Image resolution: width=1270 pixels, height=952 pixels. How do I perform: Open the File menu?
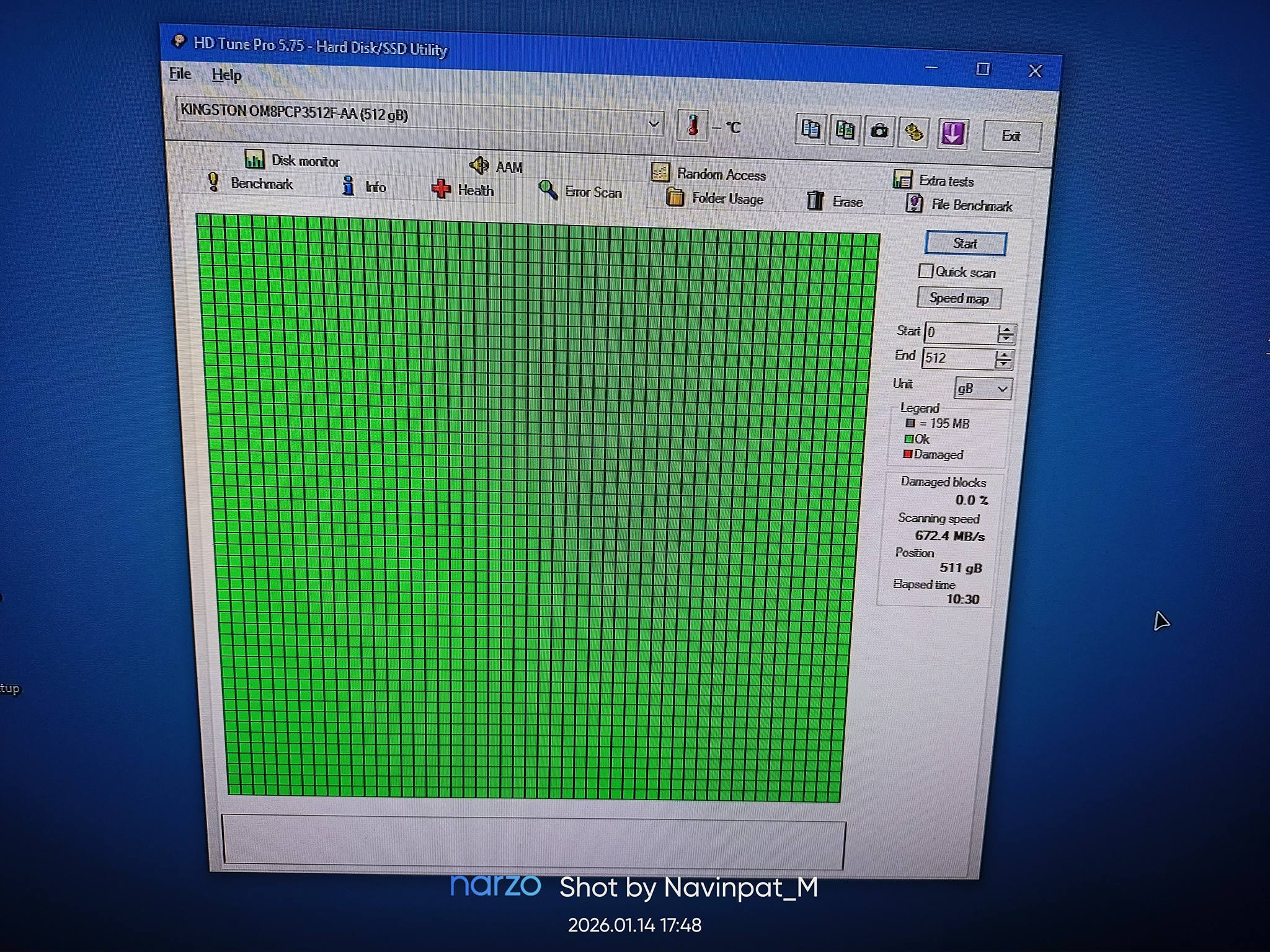coord(180,74)
